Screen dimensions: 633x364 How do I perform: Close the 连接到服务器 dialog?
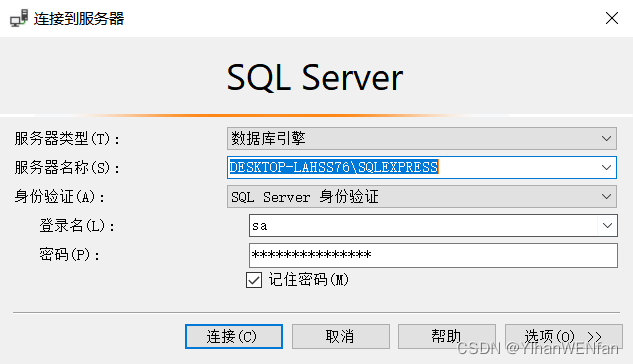point(612,18)
